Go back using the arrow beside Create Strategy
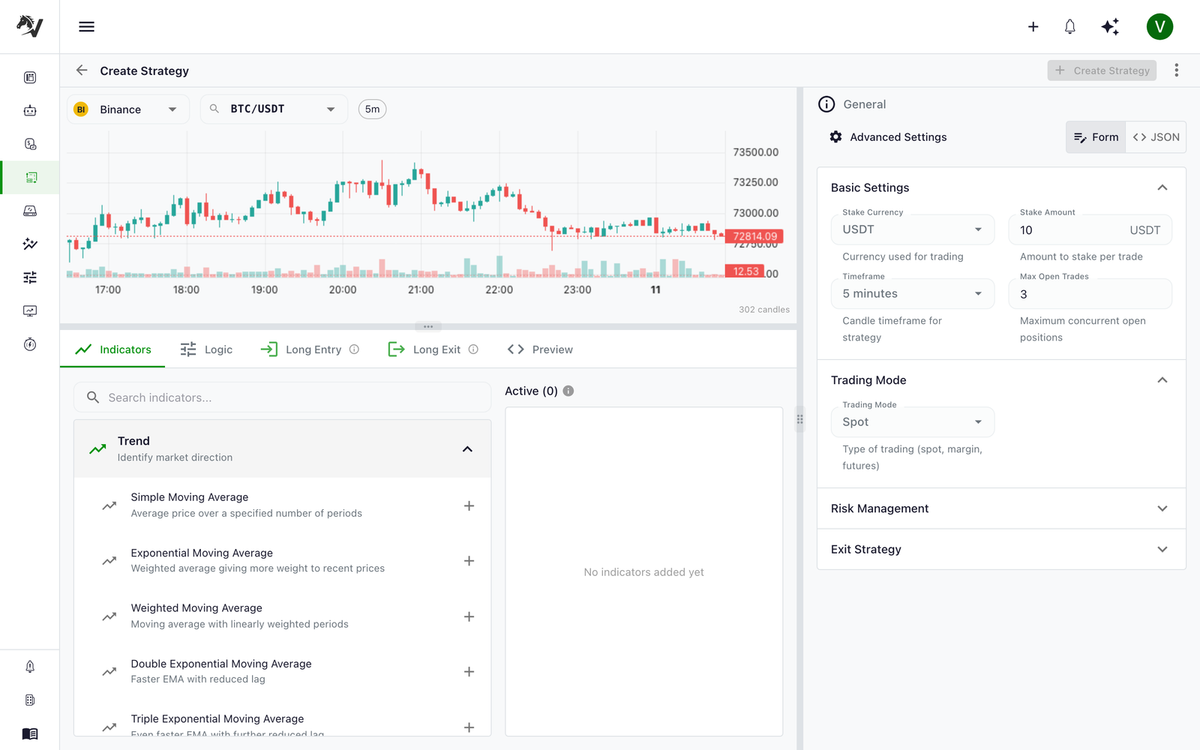The width and height of the screenshot is (1200, 750). pyautogui.click(x=82, y=71)
